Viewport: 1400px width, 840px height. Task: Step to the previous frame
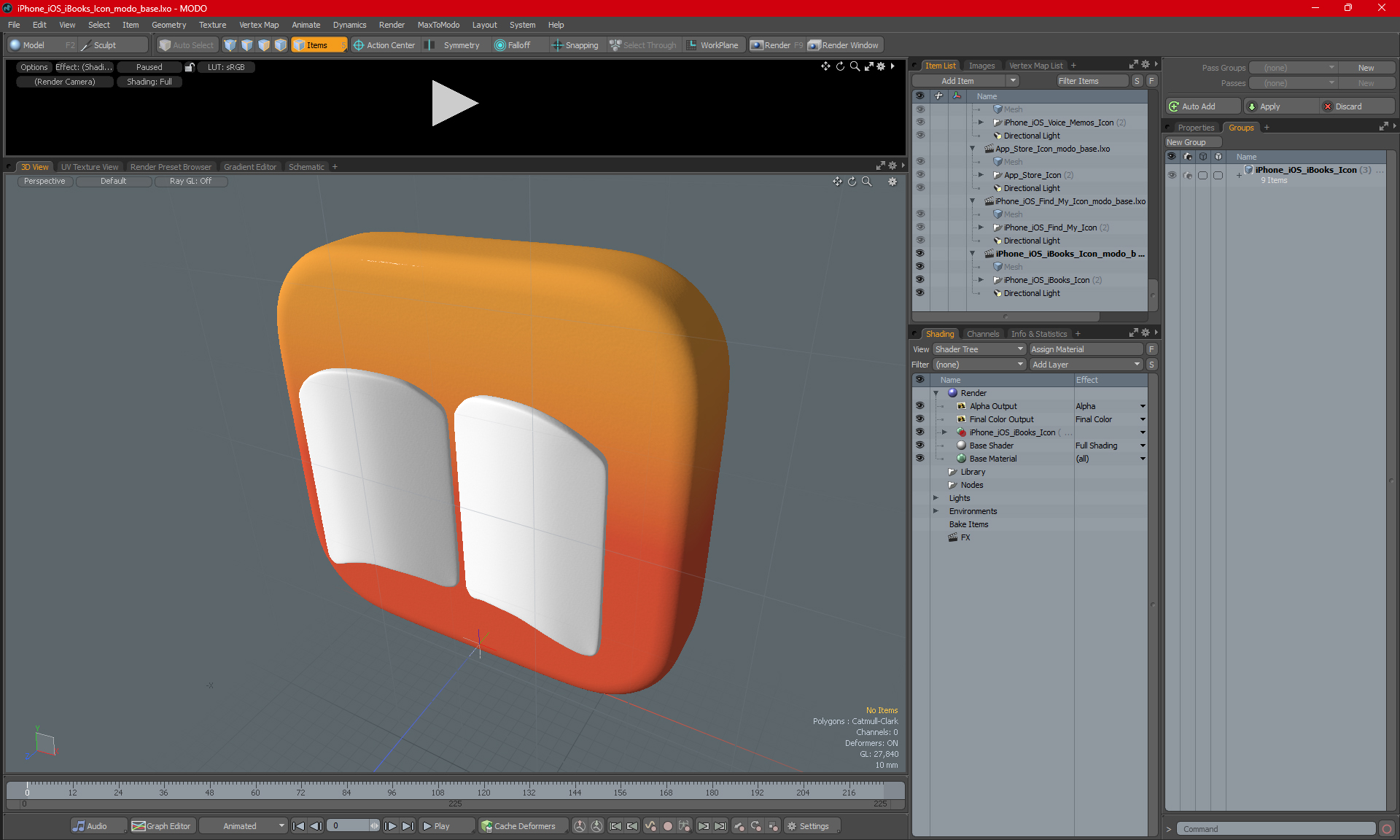(x=316, y=826)
